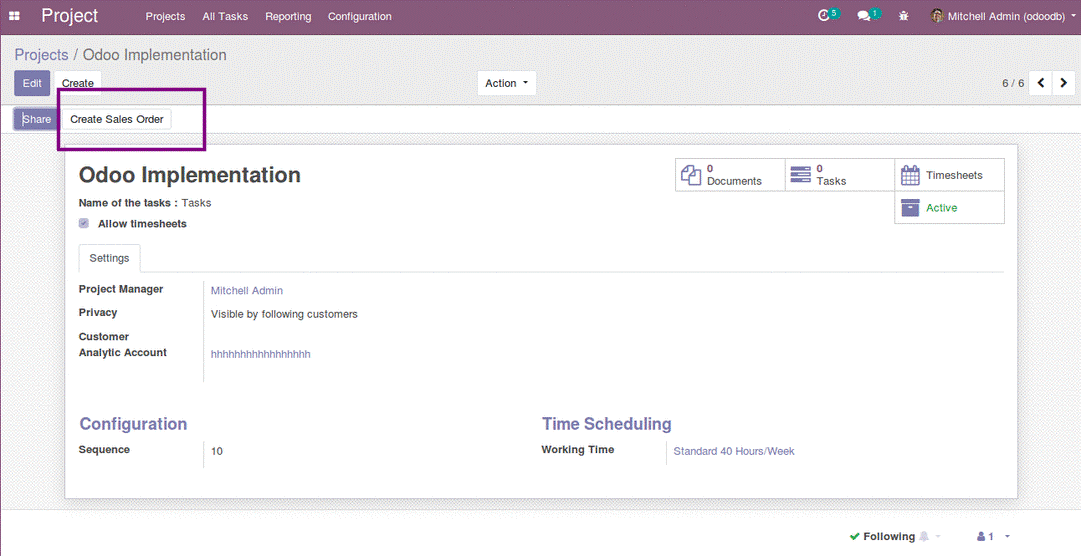
Task: Select the Settings tab
Action: pyautogui.click(x=109, y=258)
